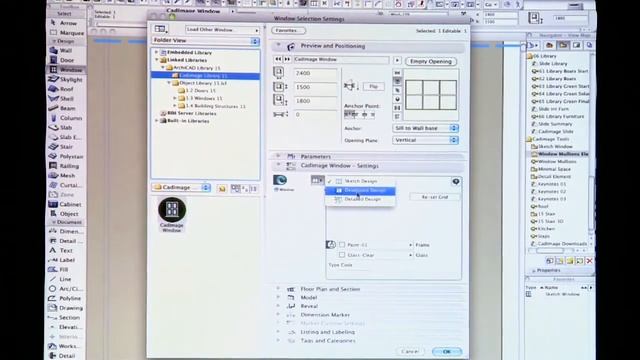Image resolution: width=640 pixels, height=360 pixels.
Task: Open the Load Other Window dropdown
Action: pos(222,30)
